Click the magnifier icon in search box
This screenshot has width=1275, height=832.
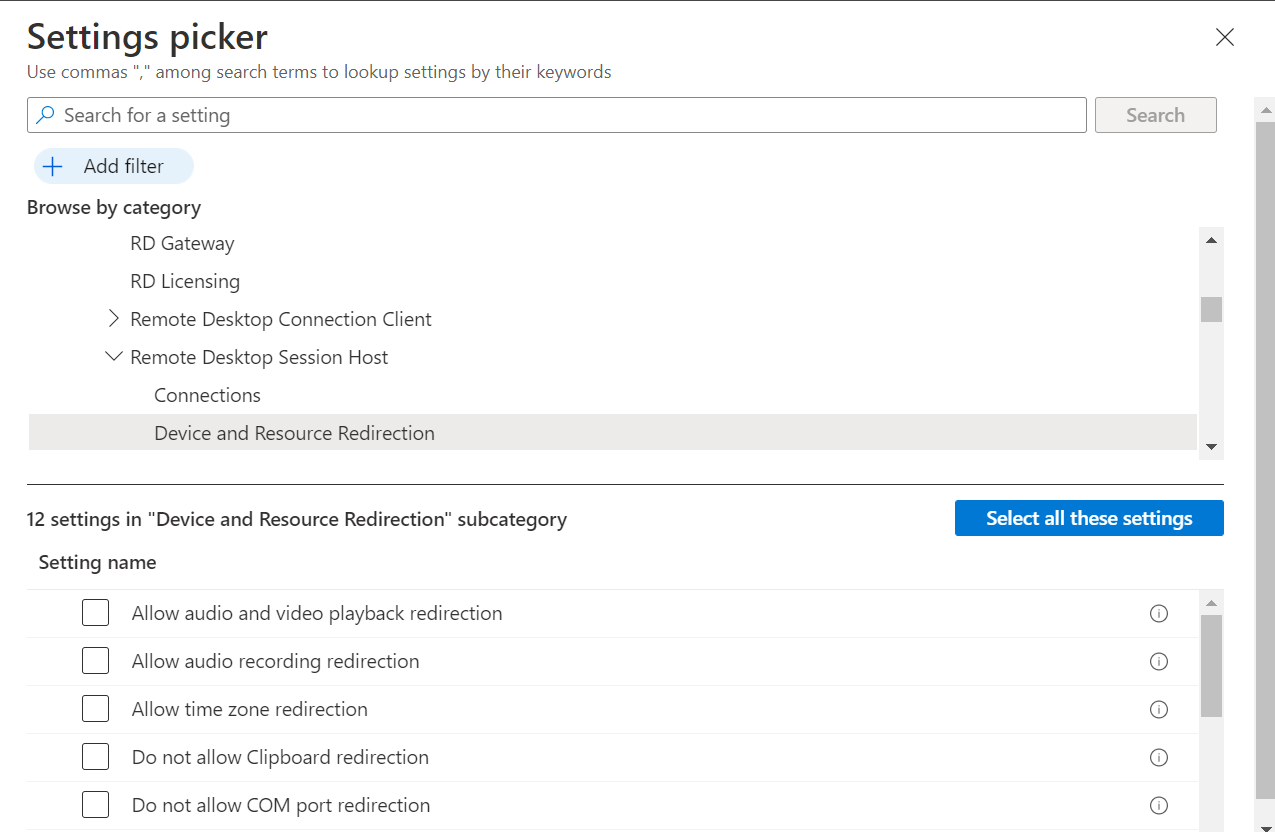45,115
